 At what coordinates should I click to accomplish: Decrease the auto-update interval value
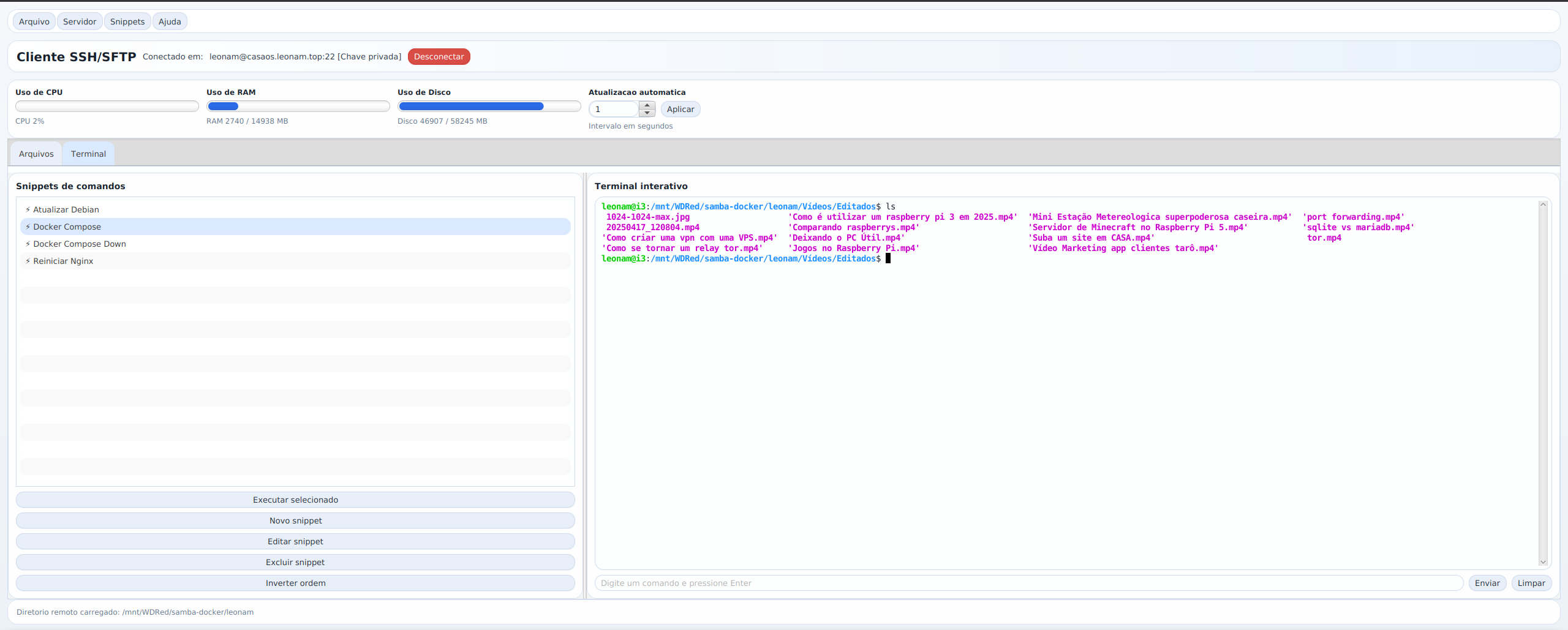(x=647, y=113)
